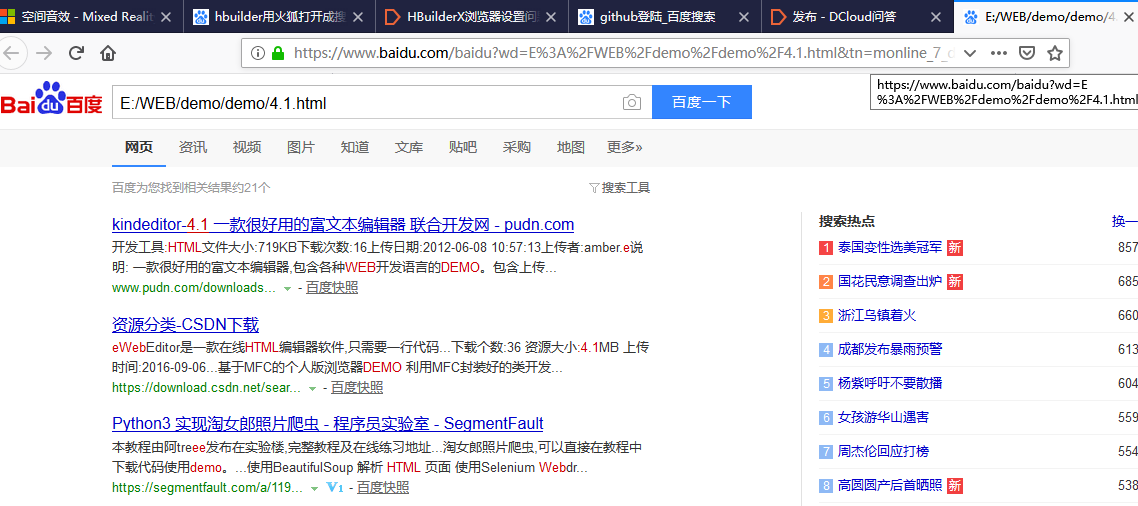Switch to 地图 search category
This screenshot has width=1138, height=506.
click(x=570, y=147)
